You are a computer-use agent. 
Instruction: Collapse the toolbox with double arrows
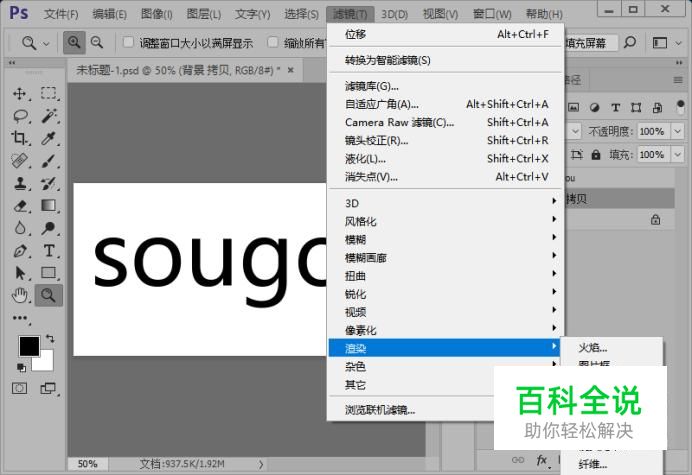12,63
